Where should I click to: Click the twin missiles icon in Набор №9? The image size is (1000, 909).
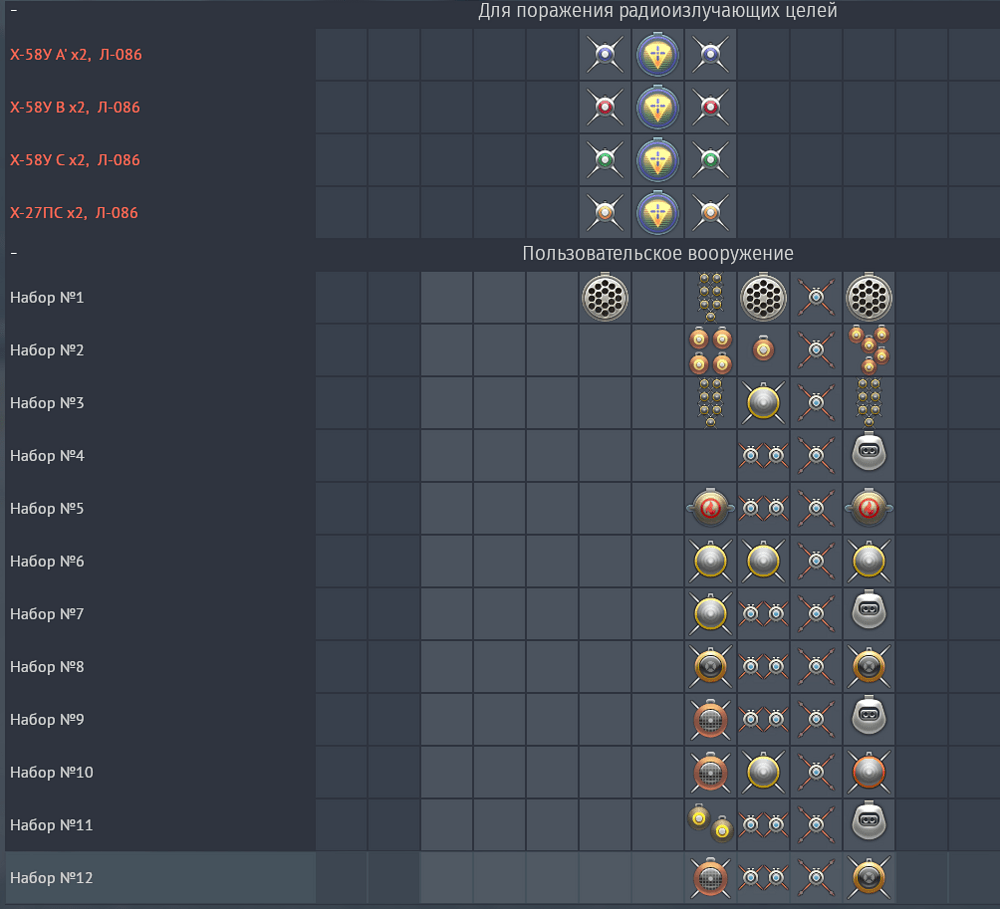(763, 720)
